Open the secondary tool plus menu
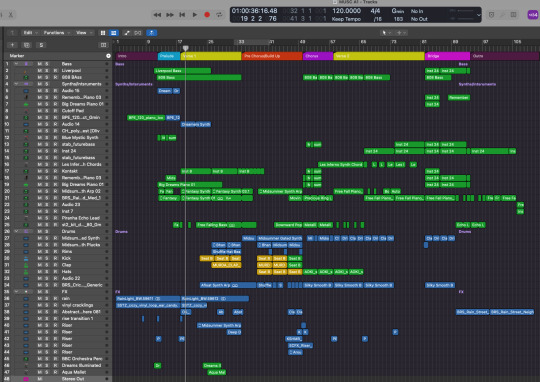Screen dimensions: 540x382 (401, 33)
